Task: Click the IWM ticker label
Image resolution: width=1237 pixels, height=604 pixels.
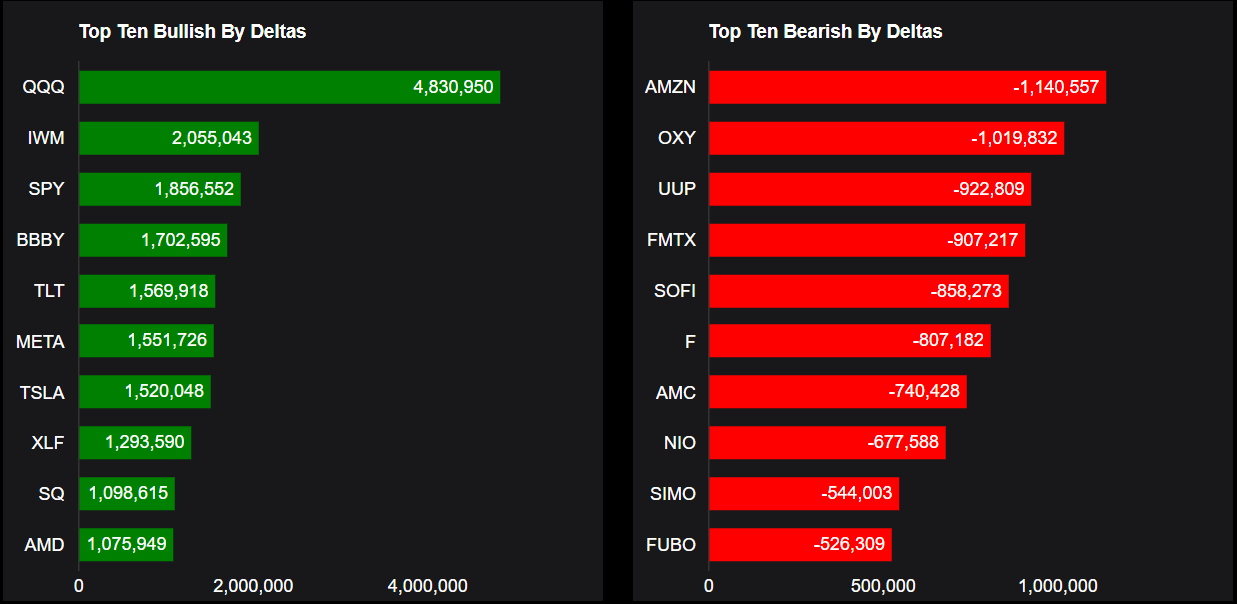Action: [x=46, y=138]
